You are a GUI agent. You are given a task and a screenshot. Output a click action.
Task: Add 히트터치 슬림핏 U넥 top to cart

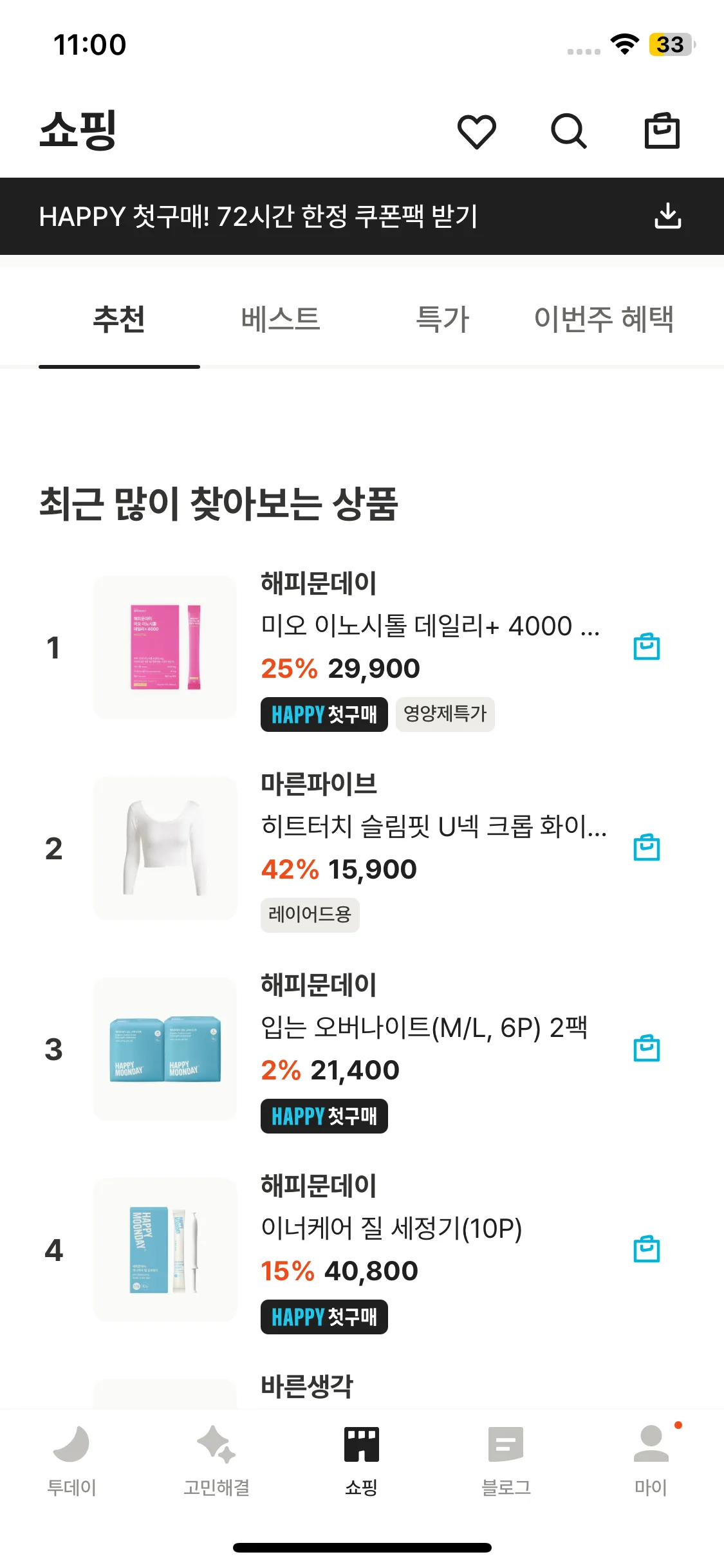646,848
